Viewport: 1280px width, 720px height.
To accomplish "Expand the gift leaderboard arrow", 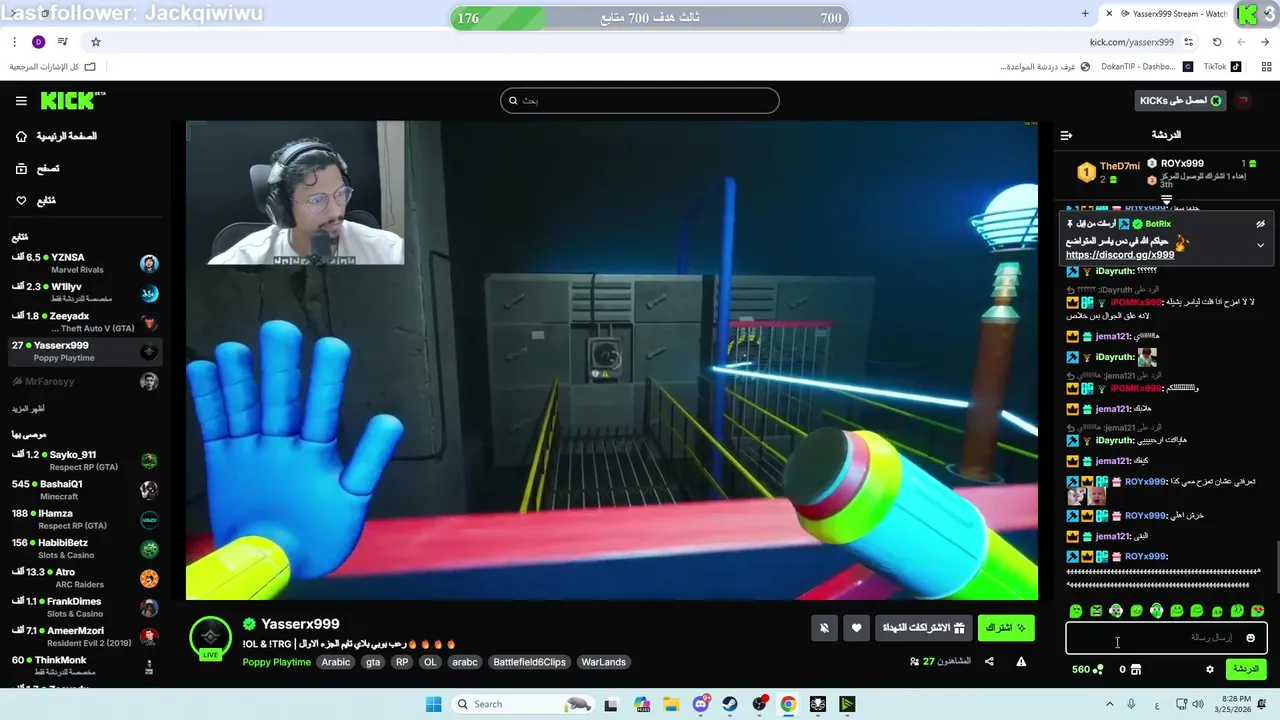I will click(1166, 200).
